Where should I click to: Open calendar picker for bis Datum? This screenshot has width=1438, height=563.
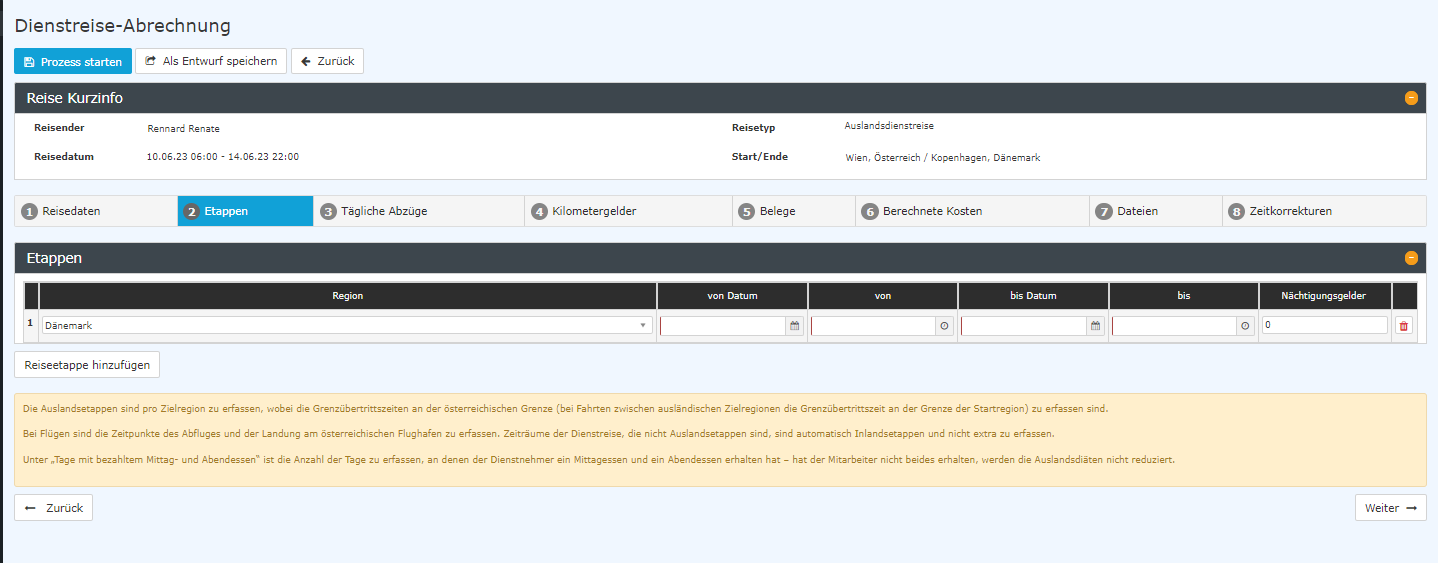(1095, 325)
